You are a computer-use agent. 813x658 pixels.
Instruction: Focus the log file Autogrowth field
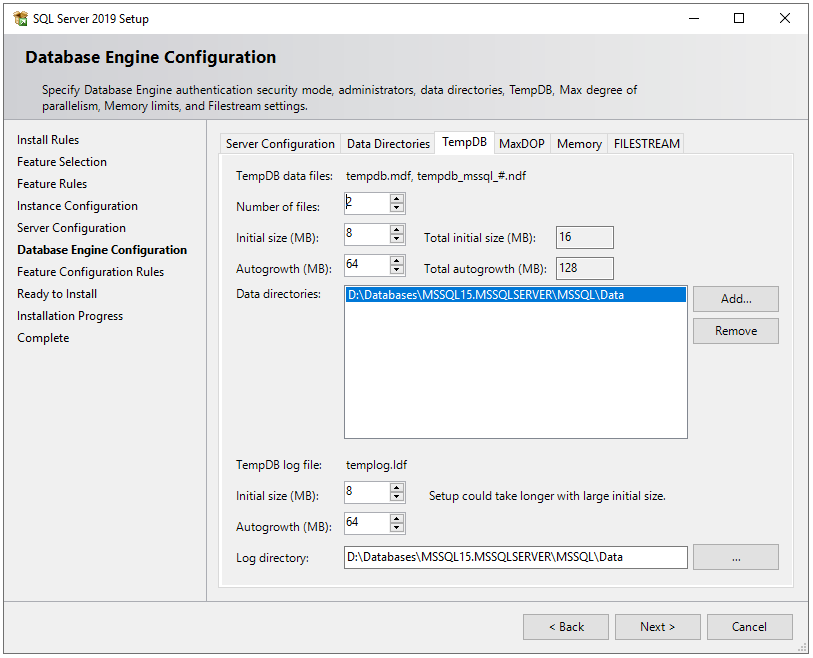[x=367, y=523]
